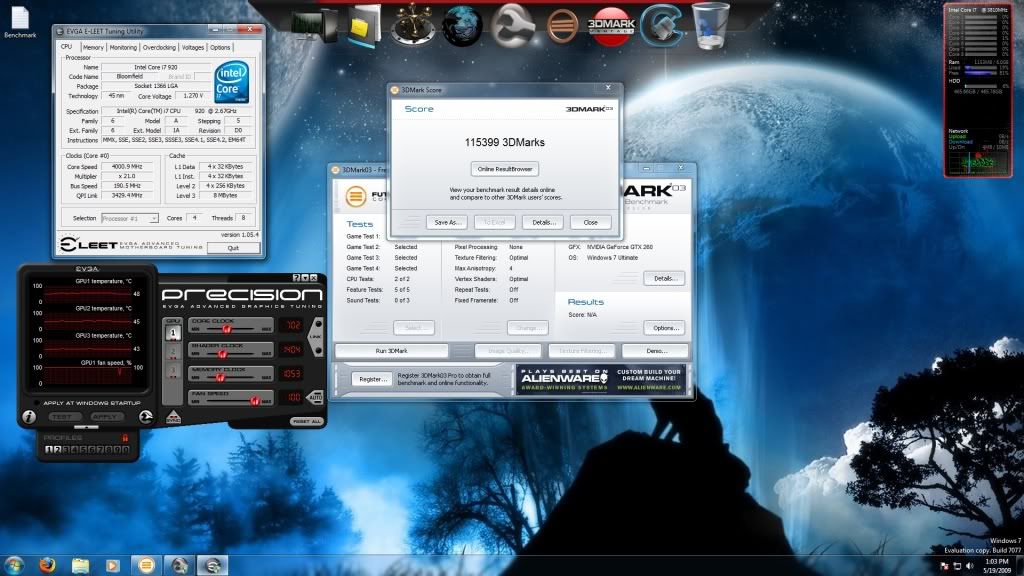The height and width of the screenshot is (576, 1024).
Task: Select GPU 3 in Precision
Action: click(172, 372)
